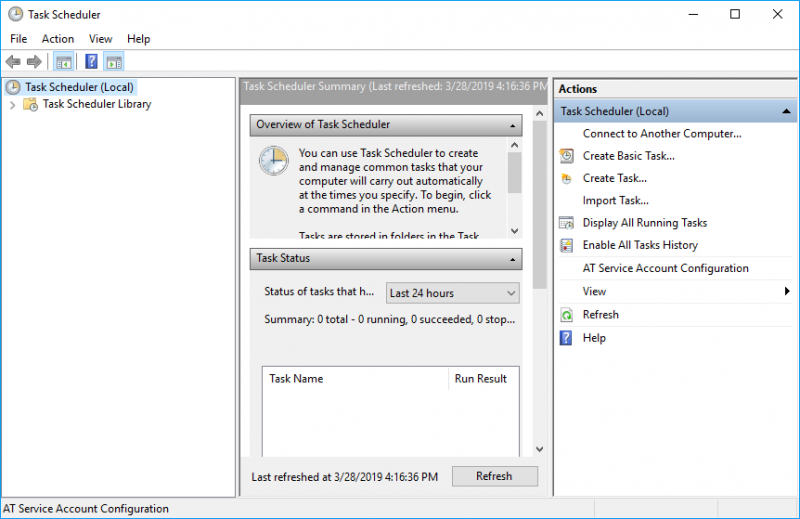Click the Task Scheduler (Local) clock icon in tree

(13, 87)
